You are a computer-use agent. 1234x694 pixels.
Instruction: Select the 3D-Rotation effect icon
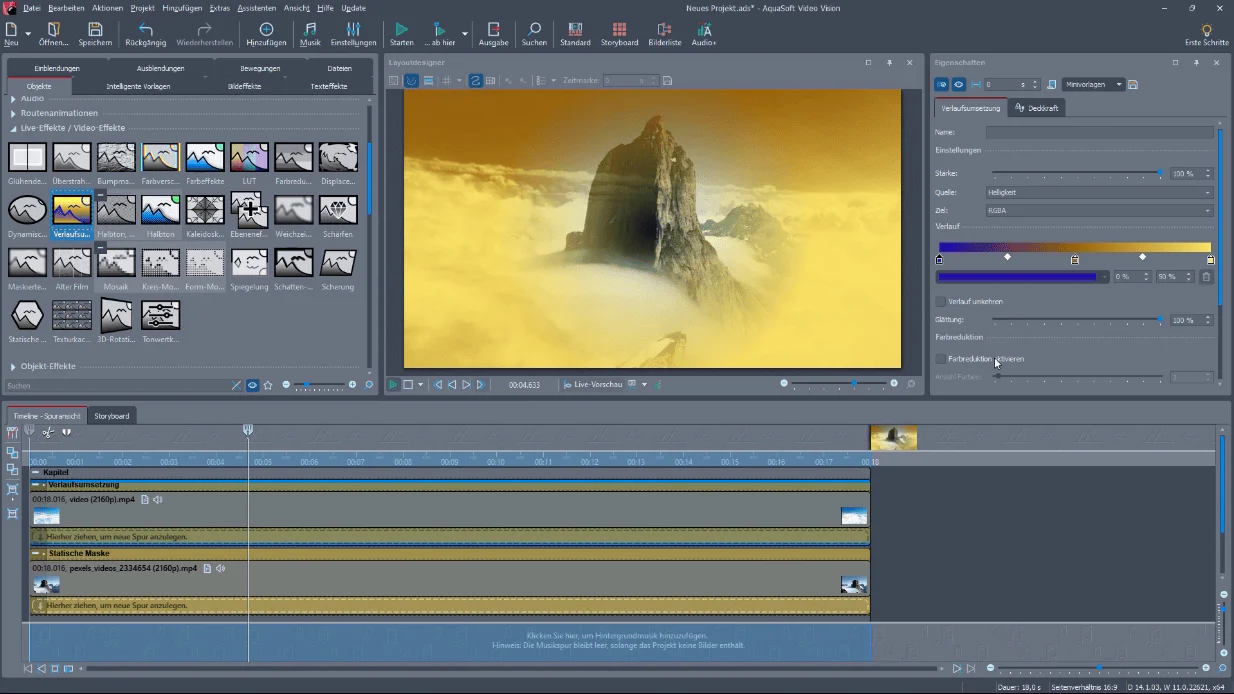[x=116, y=315]
